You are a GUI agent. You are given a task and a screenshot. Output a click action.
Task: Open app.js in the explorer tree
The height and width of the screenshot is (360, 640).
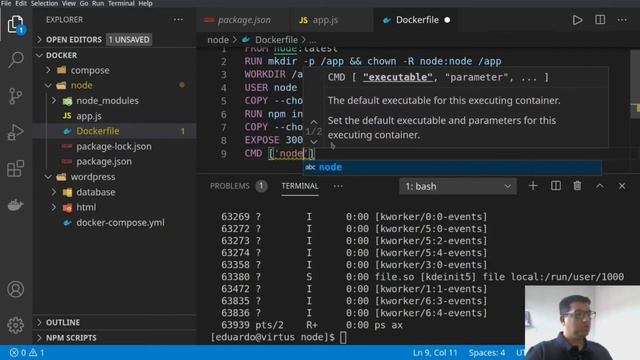click(89, 116)
